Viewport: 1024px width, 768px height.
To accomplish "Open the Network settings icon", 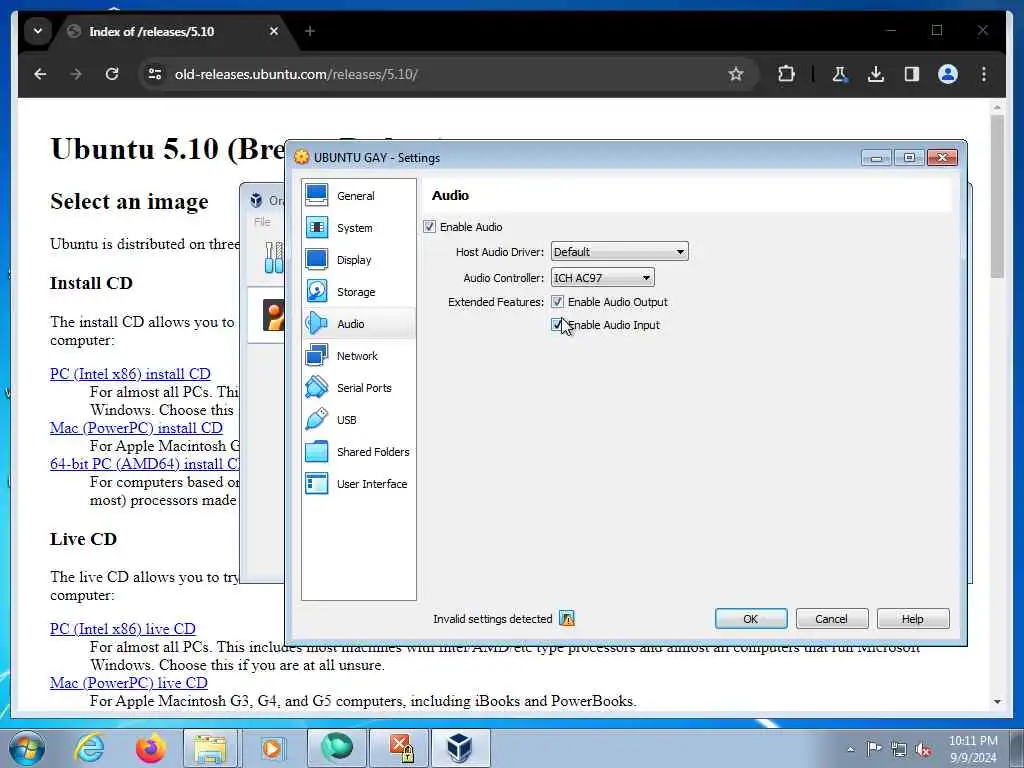I will 317,355.
